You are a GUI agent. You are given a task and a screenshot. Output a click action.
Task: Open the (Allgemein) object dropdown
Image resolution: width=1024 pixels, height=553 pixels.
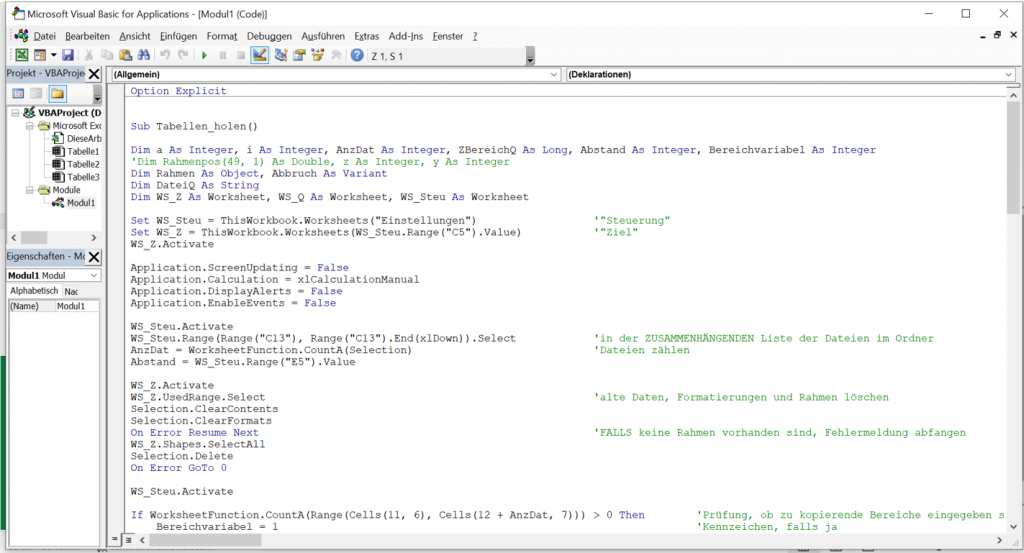(554, 75)
